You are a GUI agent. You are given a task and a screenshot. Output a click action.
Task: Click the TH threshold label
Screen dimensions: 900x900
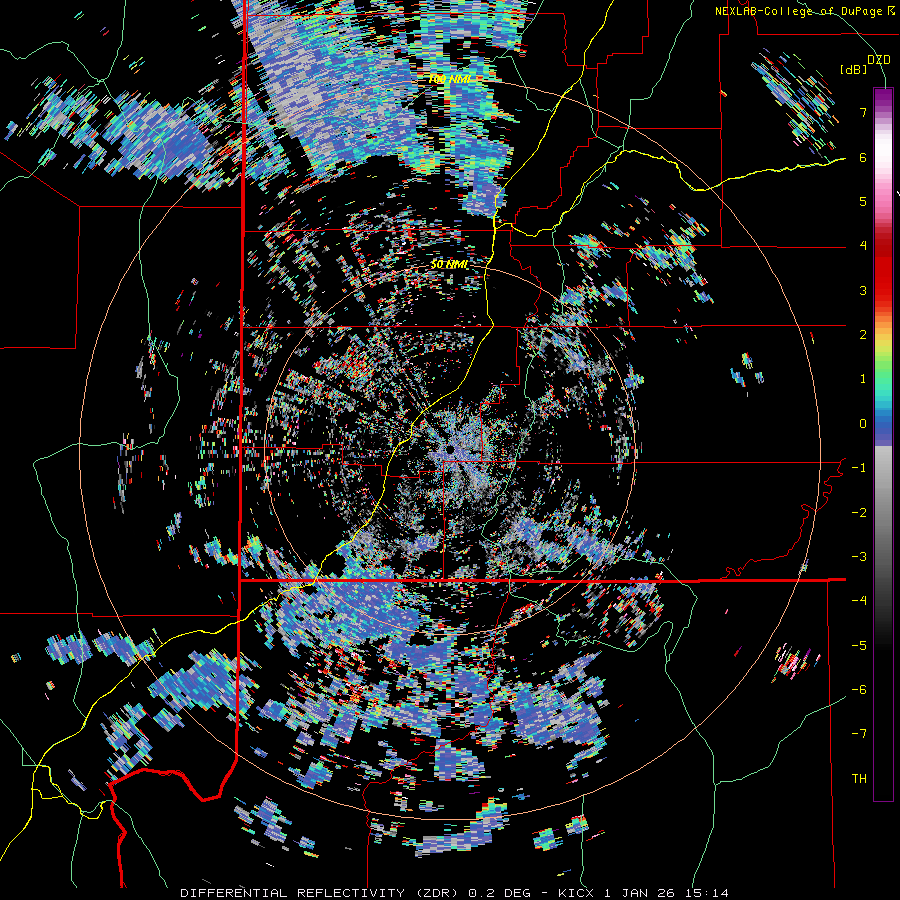click(x=859, y=779)
